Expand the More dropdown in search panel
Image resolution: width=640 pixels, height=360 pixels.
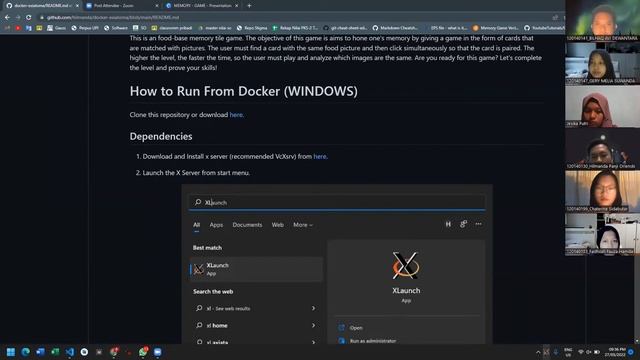(x=303, y=225)
